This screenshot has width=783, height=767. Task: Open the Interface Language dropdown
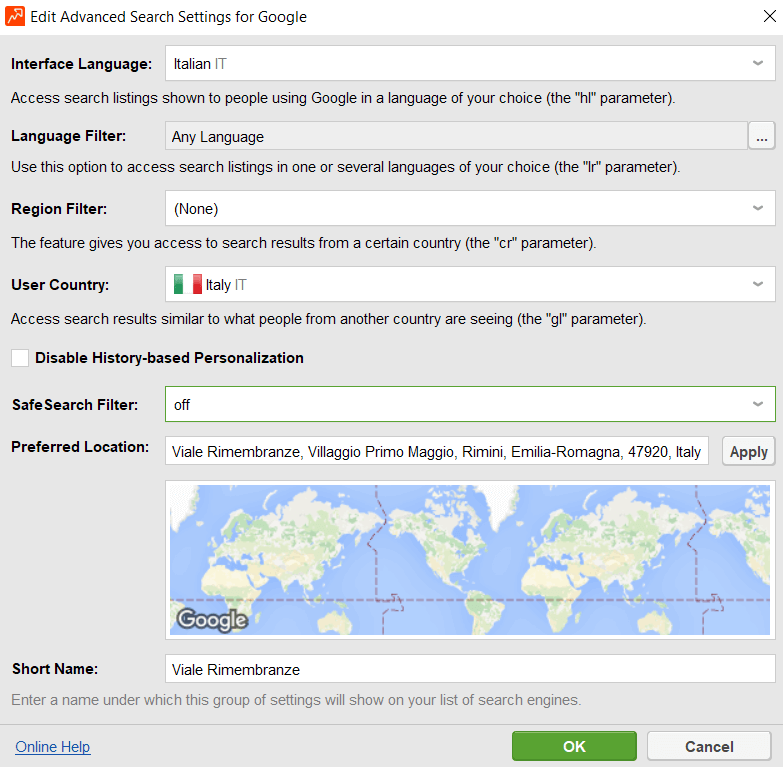tap(470, 63)
